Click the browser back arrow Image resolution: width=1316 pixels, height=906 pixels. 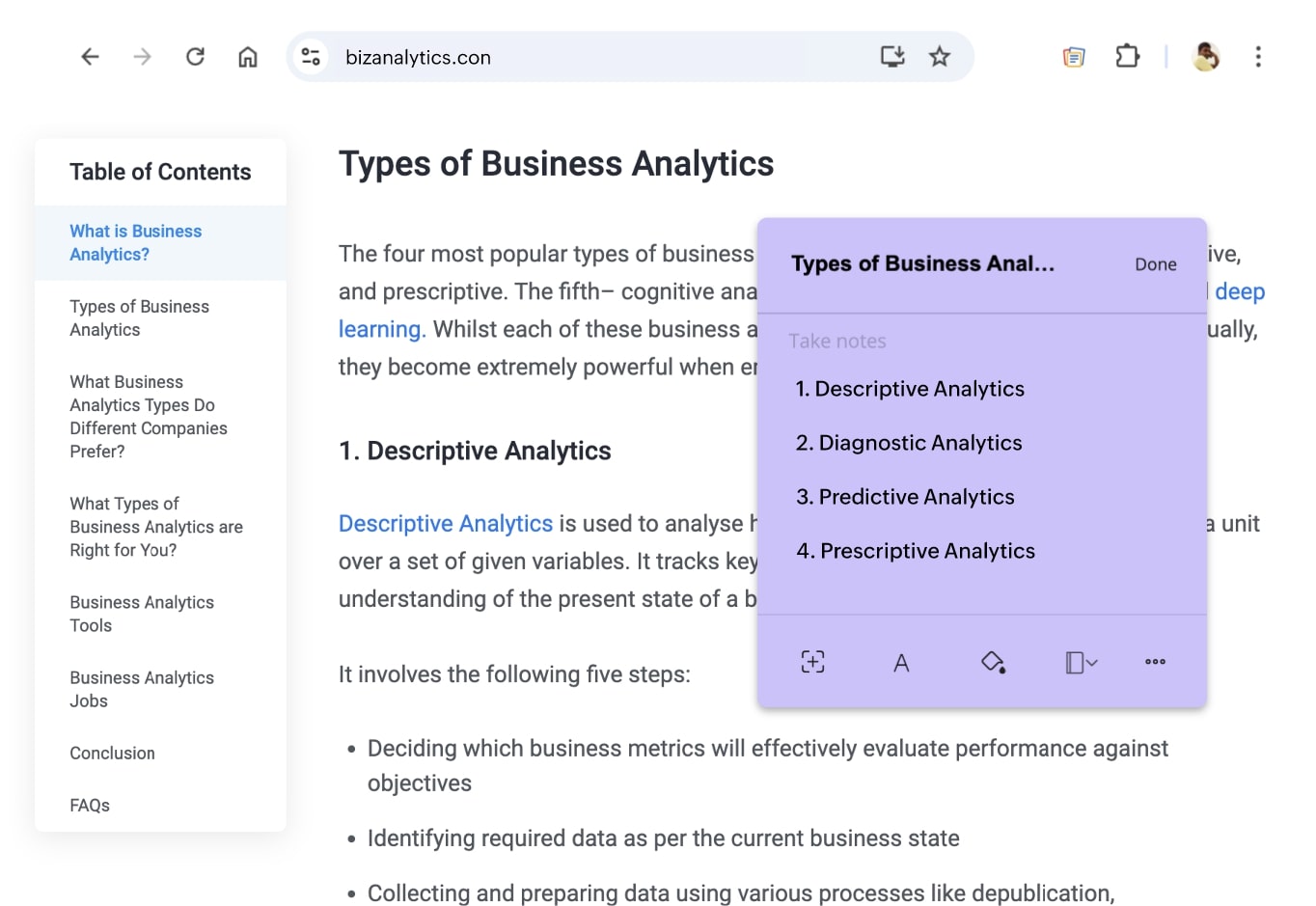90,57
